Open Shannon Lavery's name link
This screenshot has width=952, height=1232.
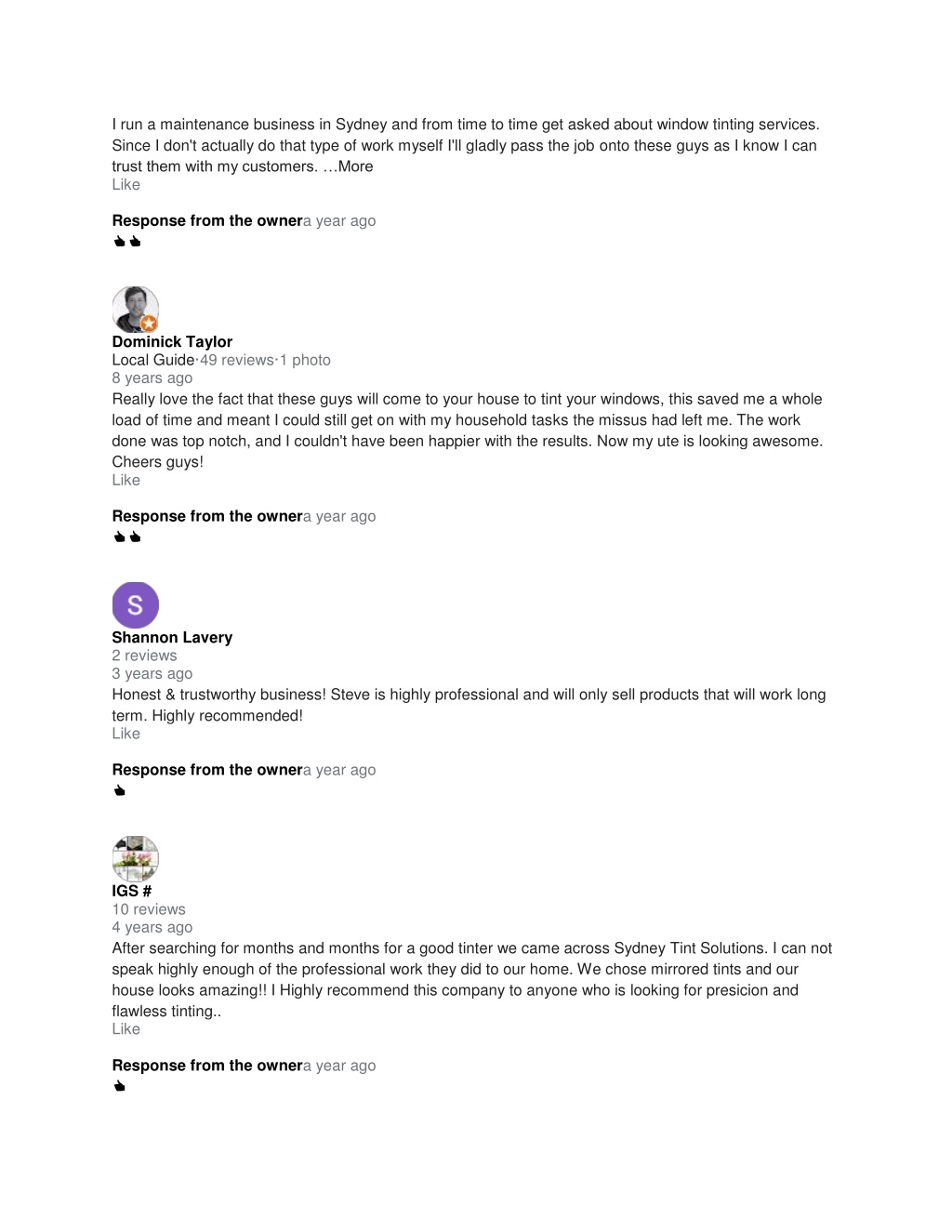point(172,637)
